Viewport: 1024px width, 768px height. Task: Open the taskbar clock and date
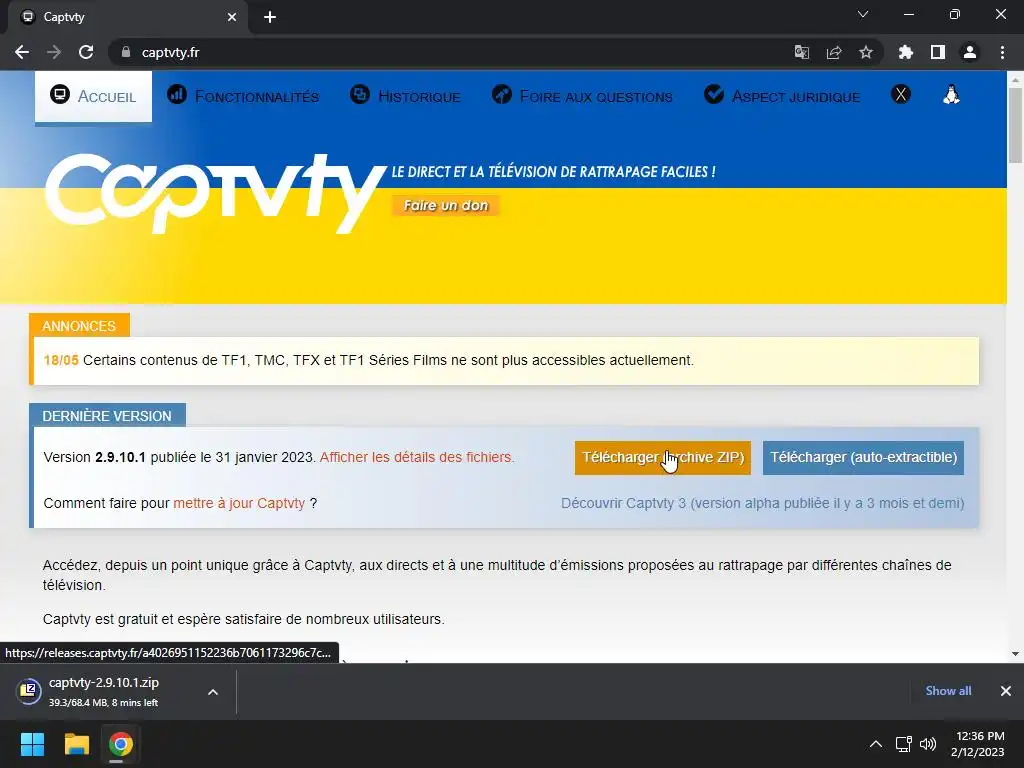tap(978, 744)
